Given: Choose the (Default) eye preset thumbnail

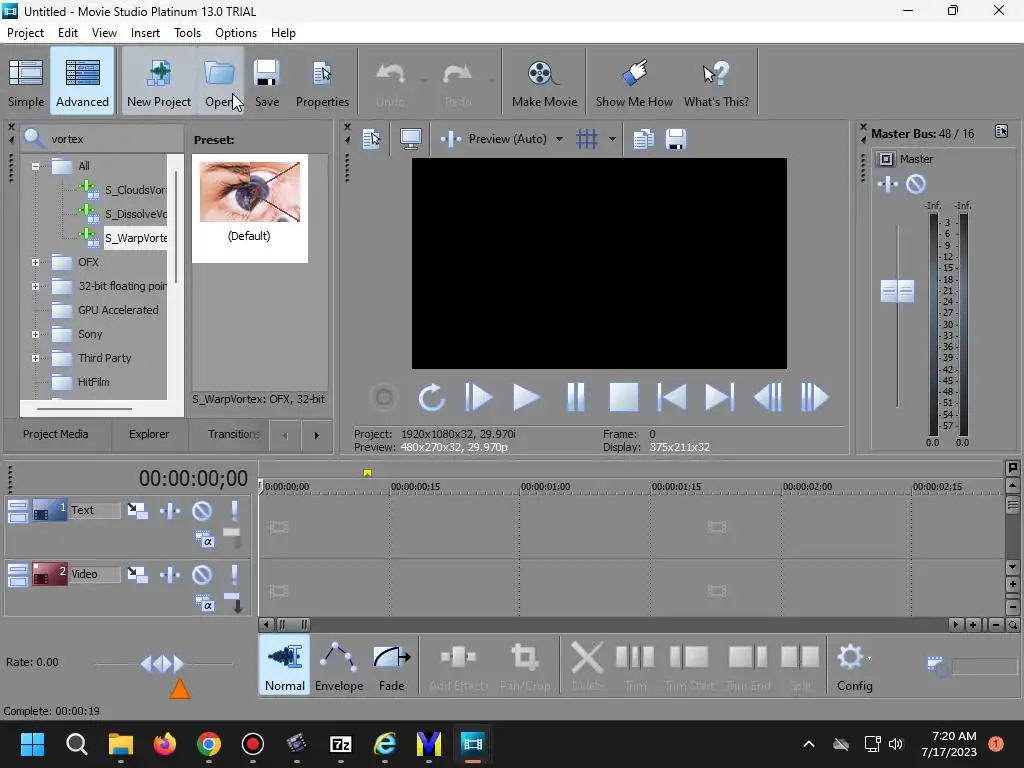Looking at the screenshot, I should point(249,192).
